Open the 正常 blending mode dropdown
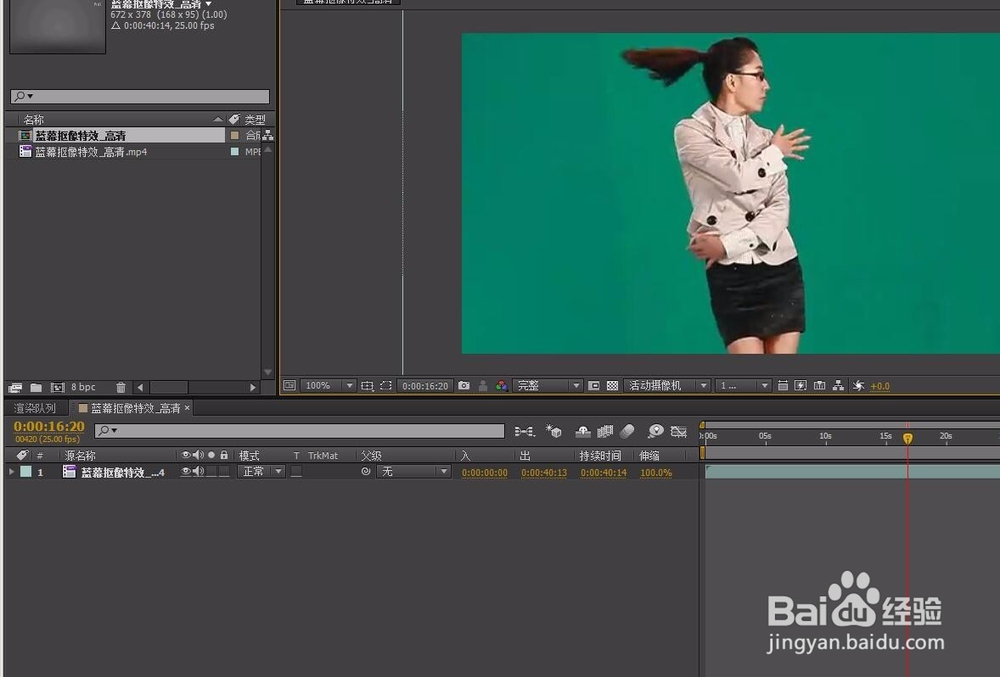 (261, 472)
